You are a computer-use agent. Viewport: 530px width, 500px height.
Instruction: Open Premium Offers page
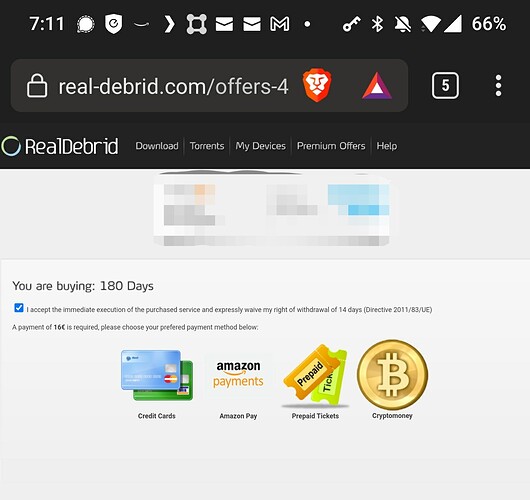[x=331, y=146]
